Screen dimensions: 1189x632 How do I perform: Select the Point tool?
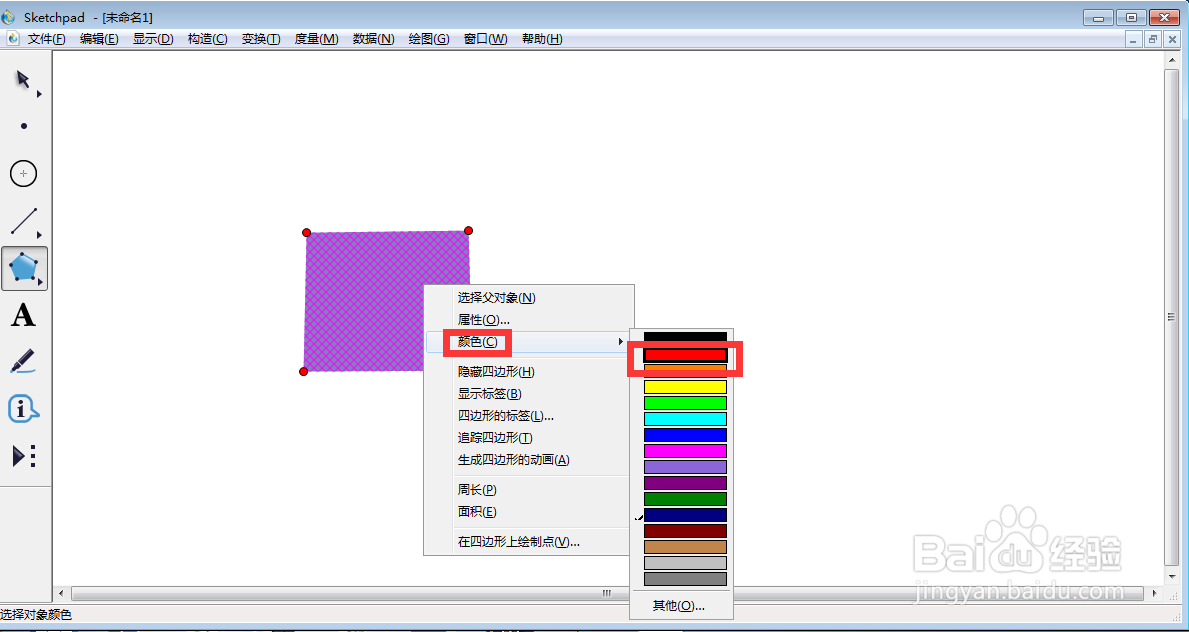(24, 126)
